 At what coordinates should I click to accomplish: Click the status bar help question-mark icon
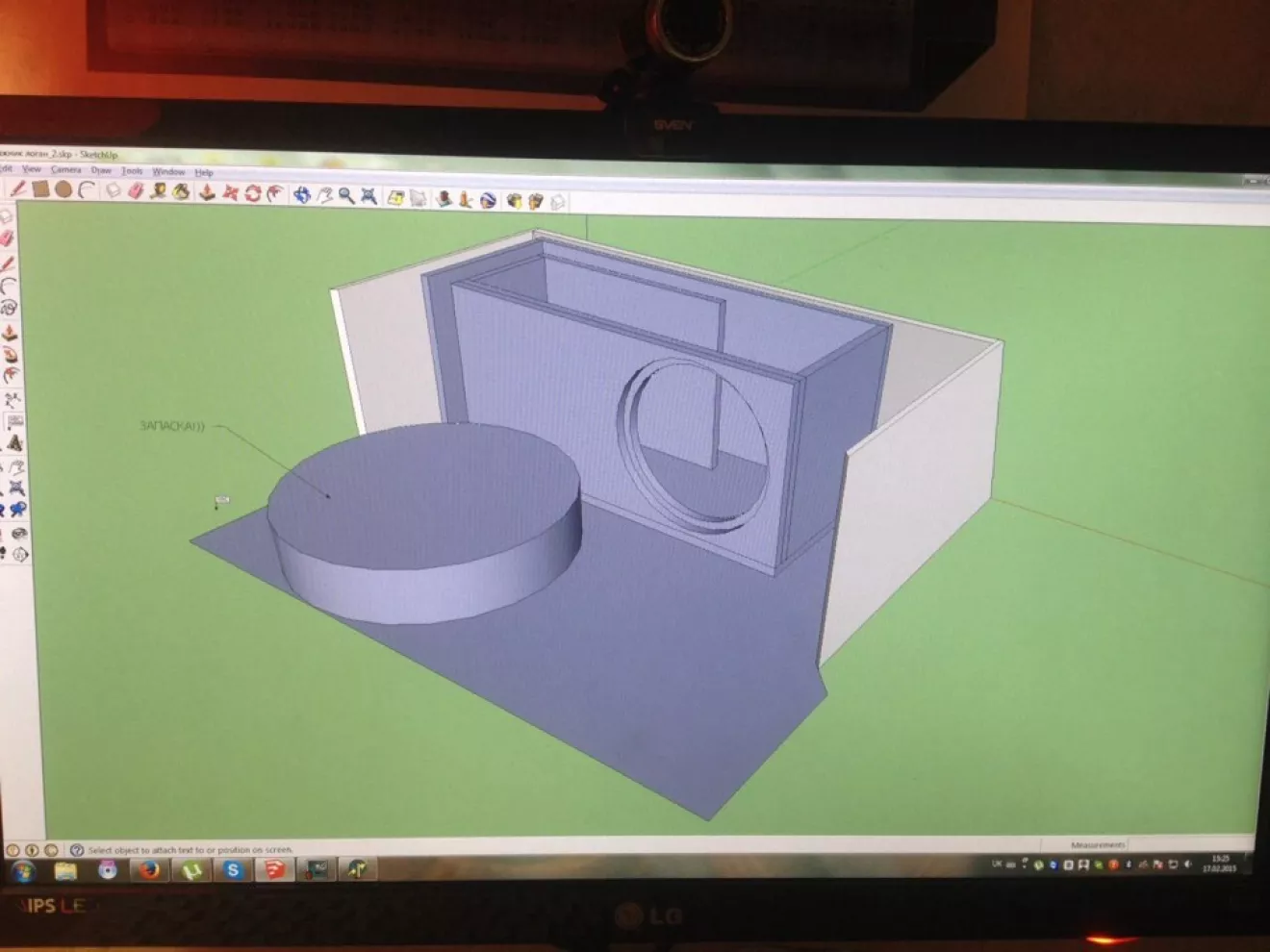(x=77, y=850)
